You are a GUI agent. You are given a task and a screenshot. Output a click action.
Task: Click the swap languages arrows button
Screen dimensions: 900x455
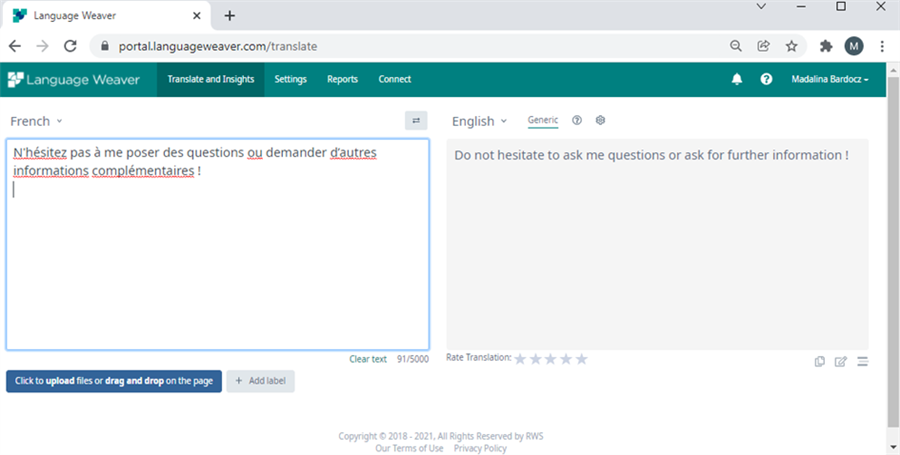416,120
